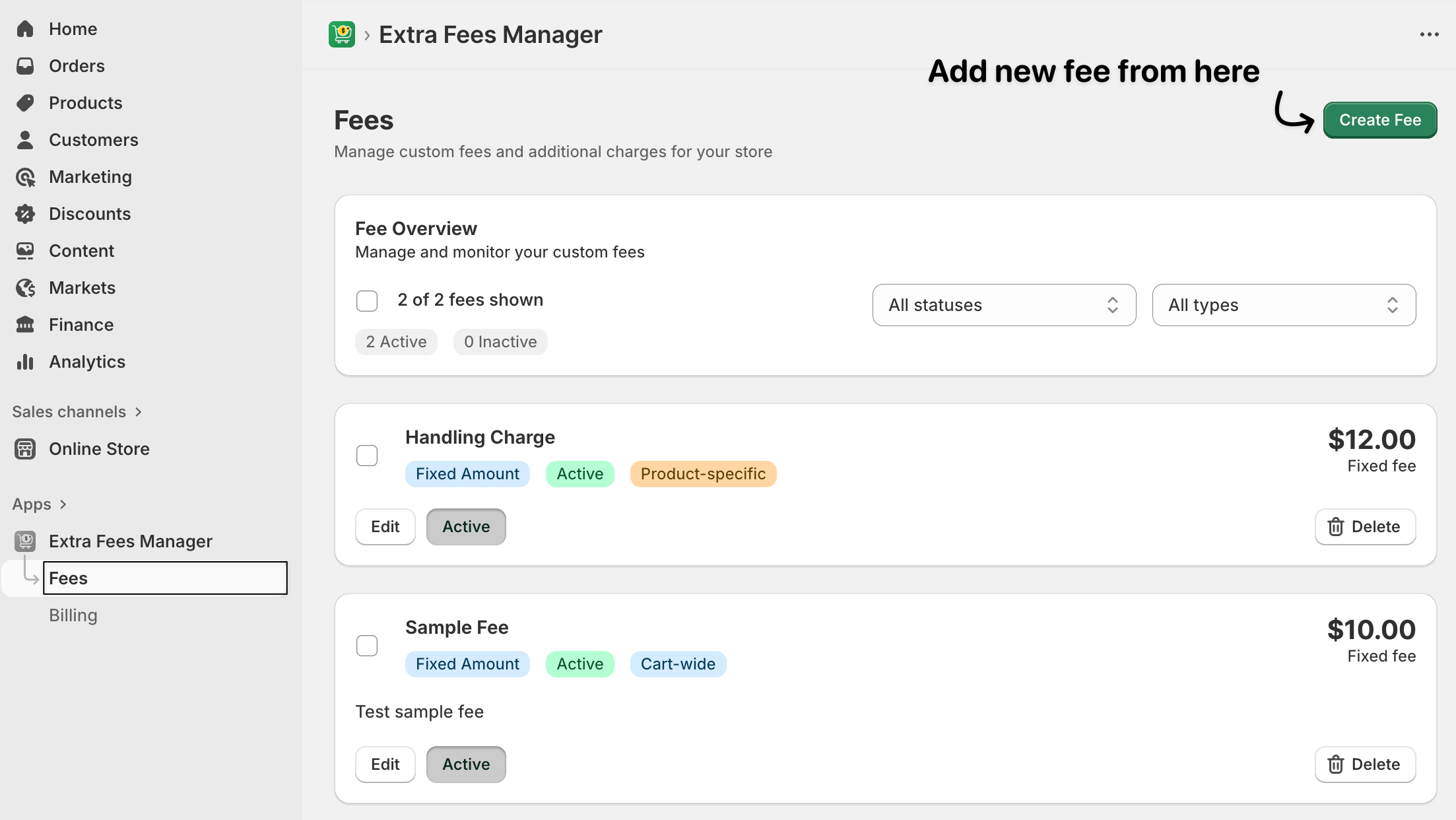Viewport: 1456px width, 820px height.
Task: Open the Billing menu item
Action: (73, 615)
